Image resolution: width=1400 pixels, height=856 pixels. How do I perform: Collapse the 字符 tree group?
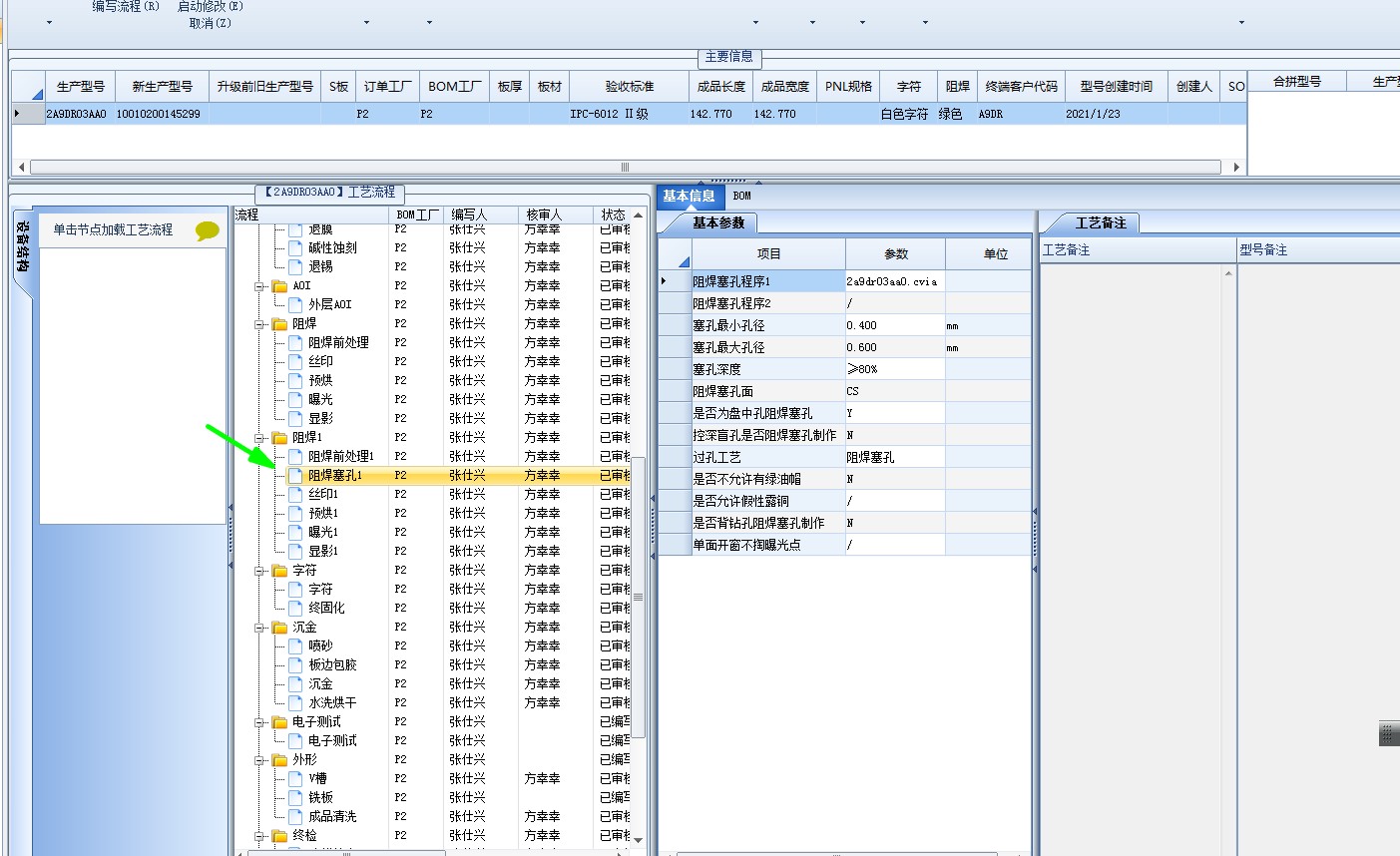[x=260, y=572]
